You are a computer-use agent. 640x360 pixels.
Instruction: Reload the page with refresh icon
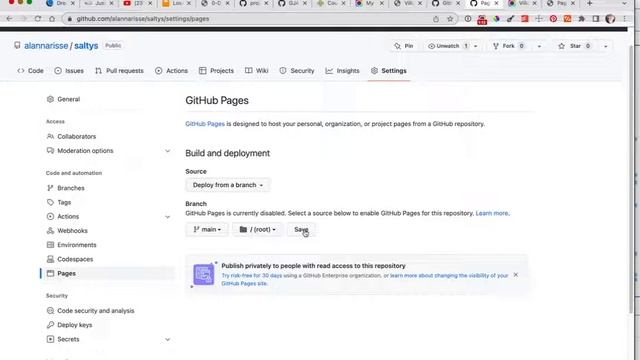(x=38, y=19)
